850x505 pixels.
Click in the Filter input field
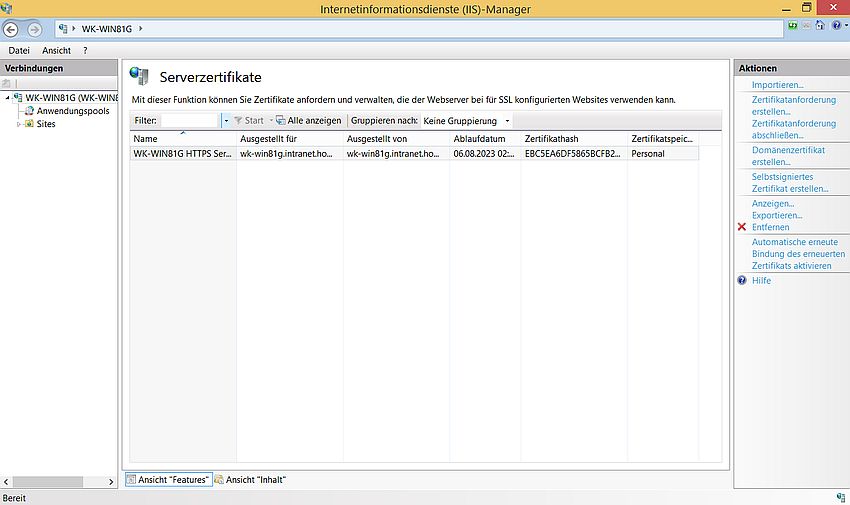pos(190,120)
